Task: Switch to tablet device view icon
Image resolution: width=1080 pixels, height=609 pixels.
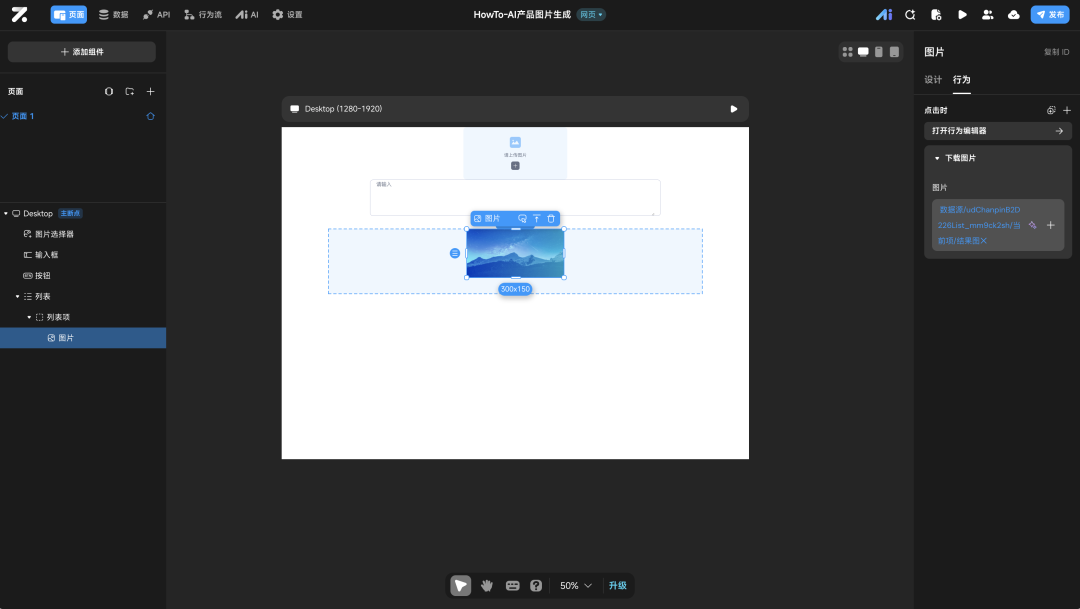Action: click(x=894, y=52)
